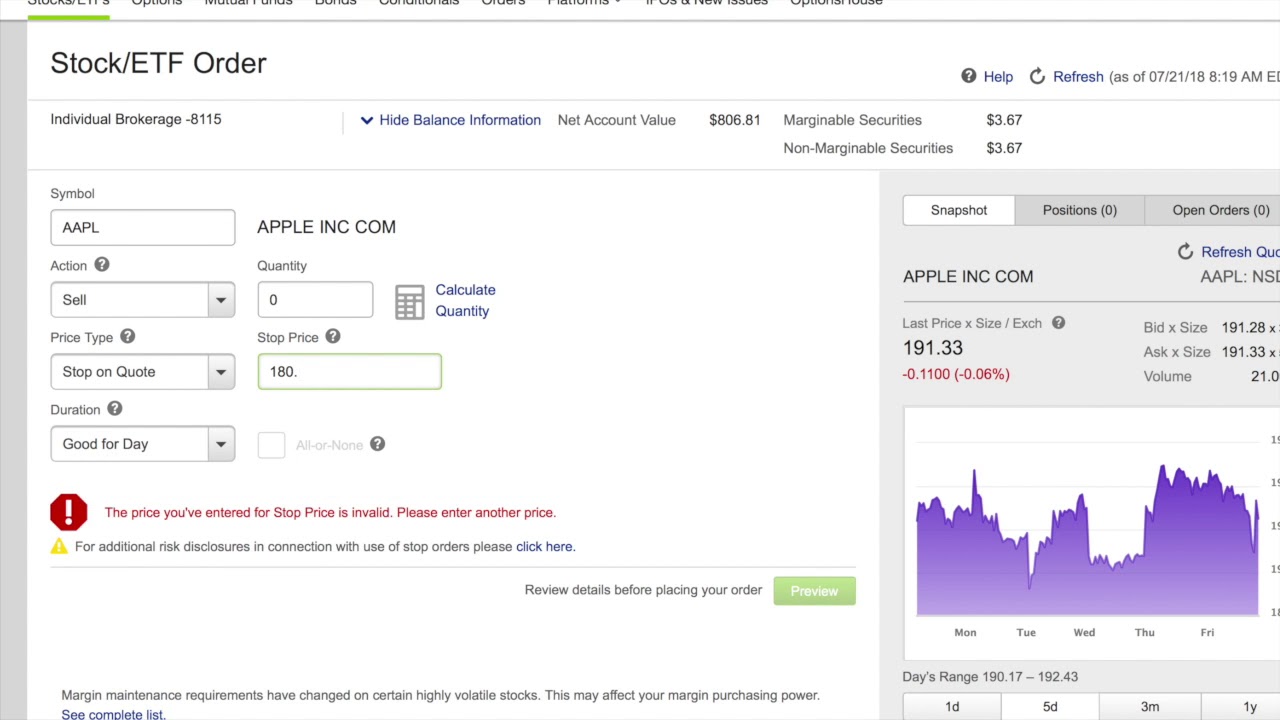The image size is (1280, 720).
Task: Open the 'click here' risk disclosures link
Action: (545, 546)
